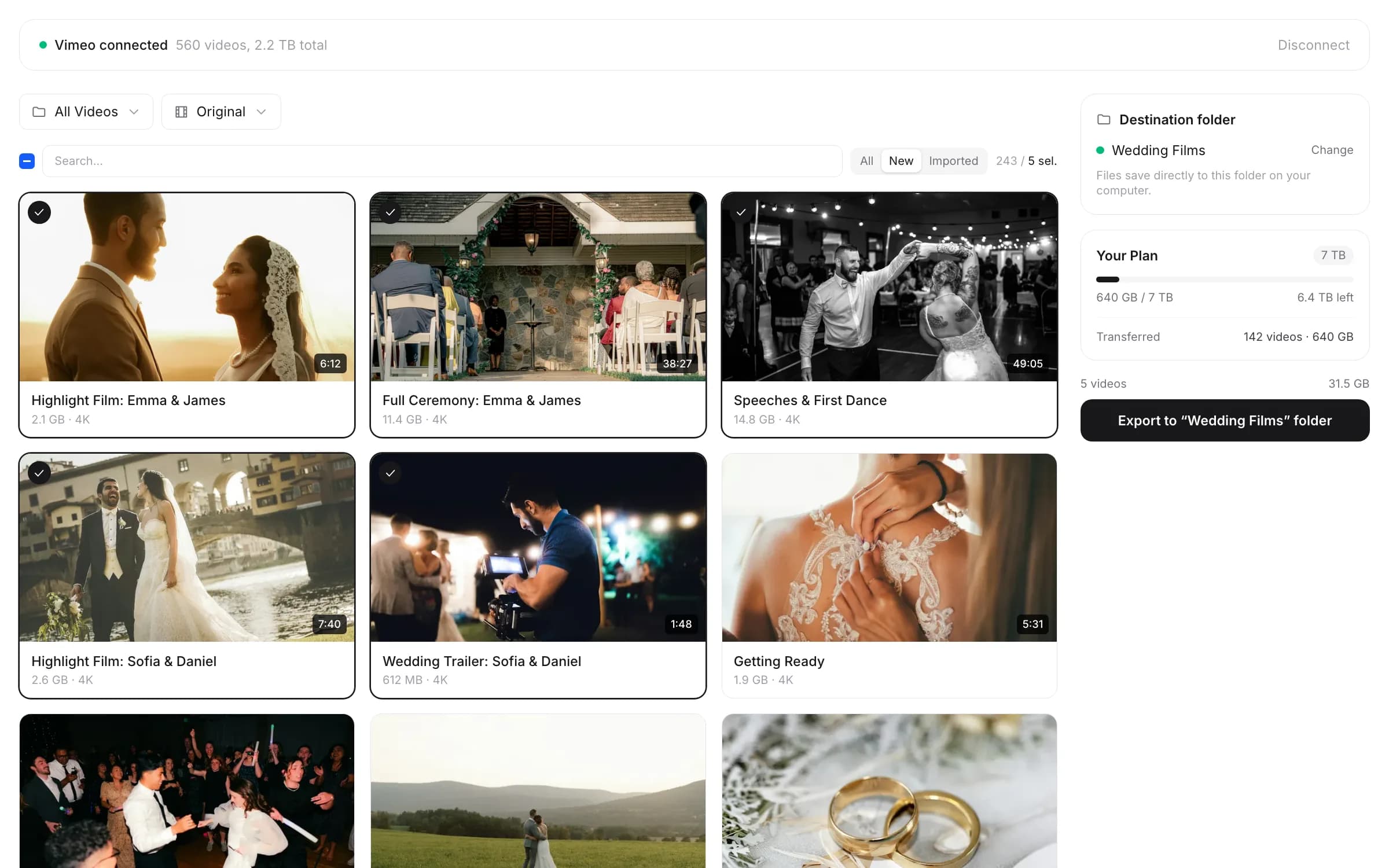Click the 49:05 duration badge
Screen dimensions: 1389x868
coord(1028,363)
